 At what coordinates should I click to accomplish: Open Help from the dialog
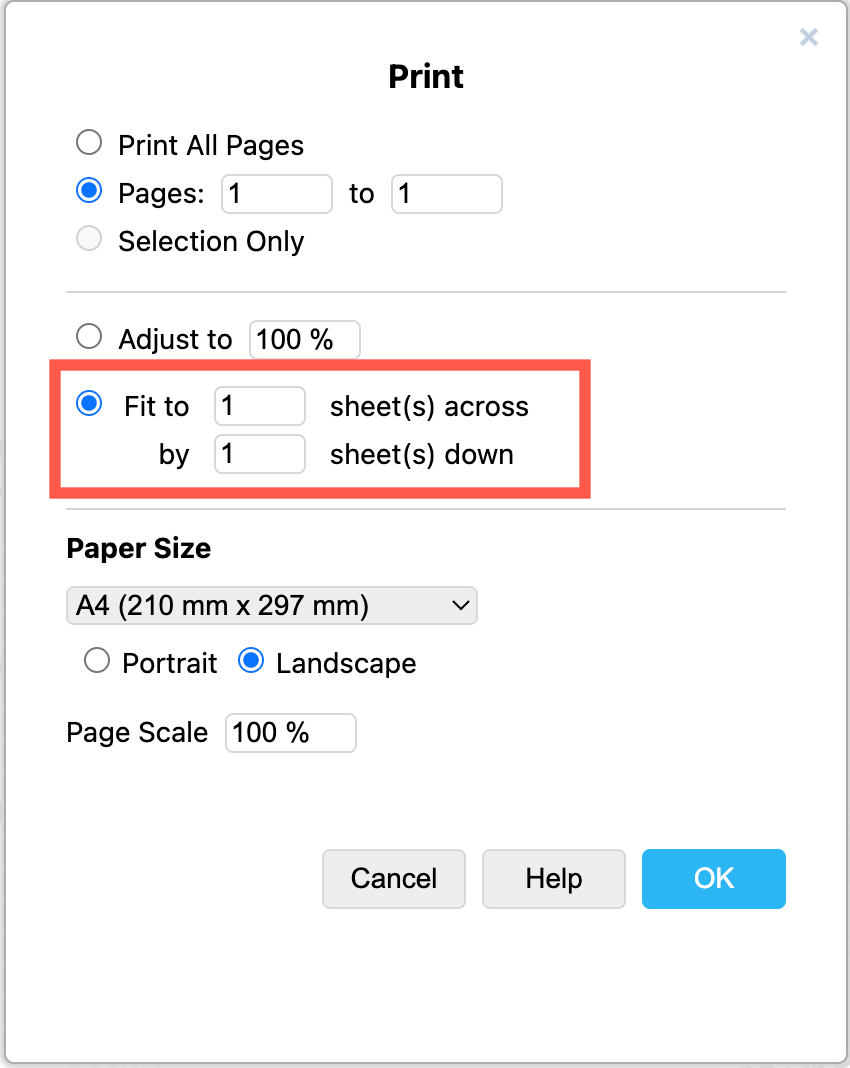coord(553,879)
